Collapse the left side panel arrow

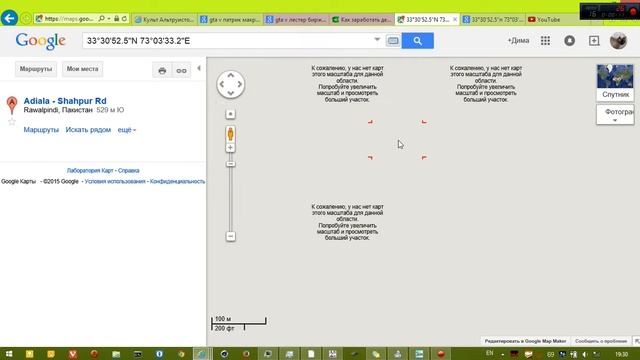coord(199,68)
